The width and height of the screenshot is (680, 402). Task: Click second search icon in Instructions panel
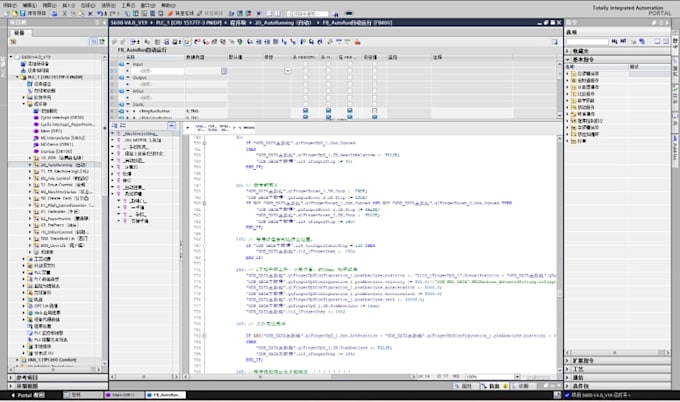623,41
